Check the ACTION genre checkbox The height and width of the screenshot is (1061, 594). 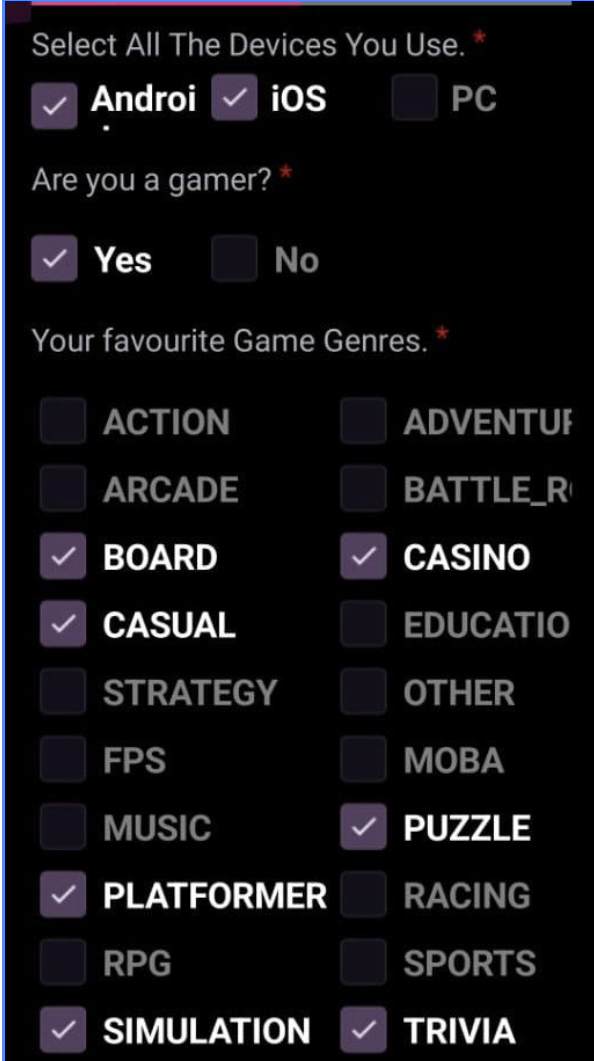click(63, 421)
